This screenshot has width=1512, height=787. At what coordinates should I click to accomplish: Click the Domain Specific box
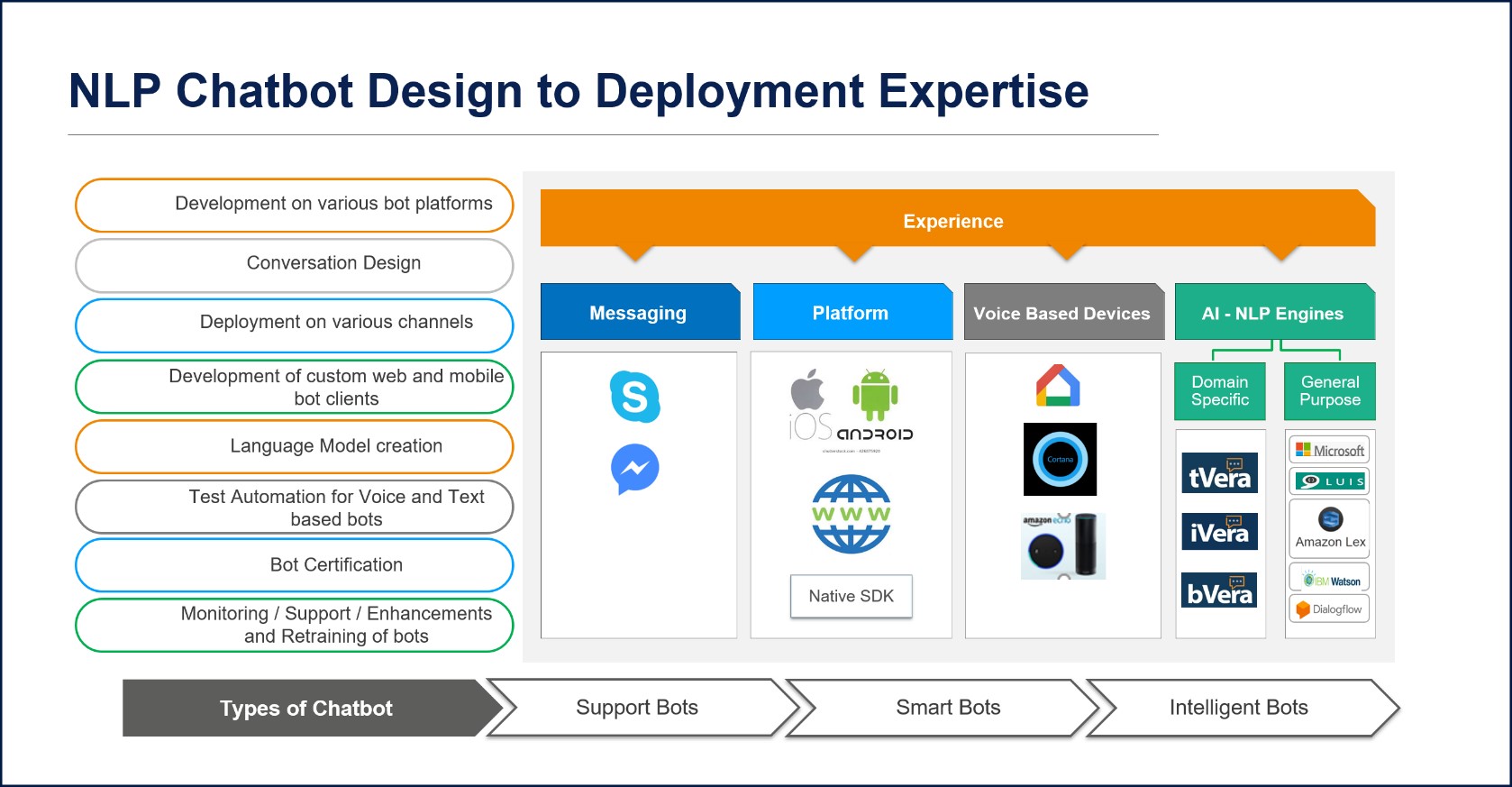click(1220, 391)
